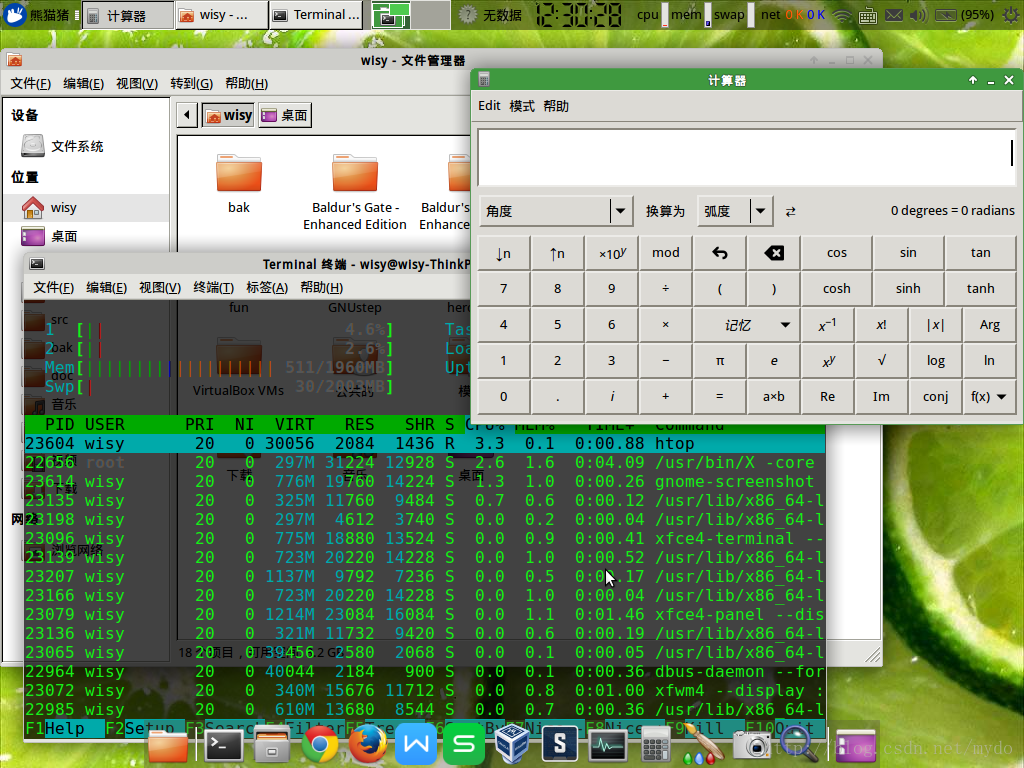Open the 弧度 target unit dropdown
Image resolution: width=1024 pixels, height=768 pixels.
pos(735,211)
